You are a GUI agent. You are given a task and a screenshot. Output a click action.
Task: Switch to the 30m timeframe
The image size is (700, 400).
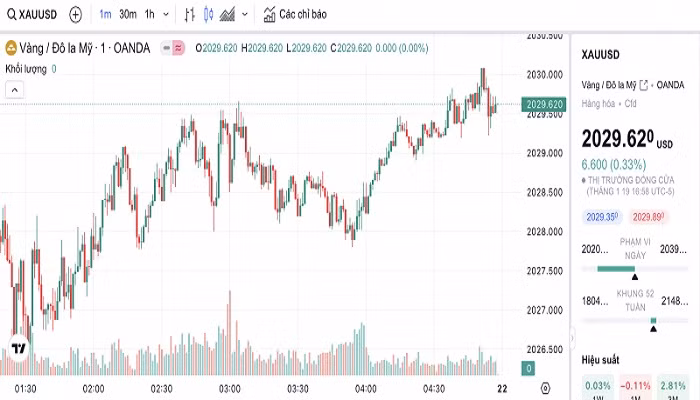[x=127, y=15]
